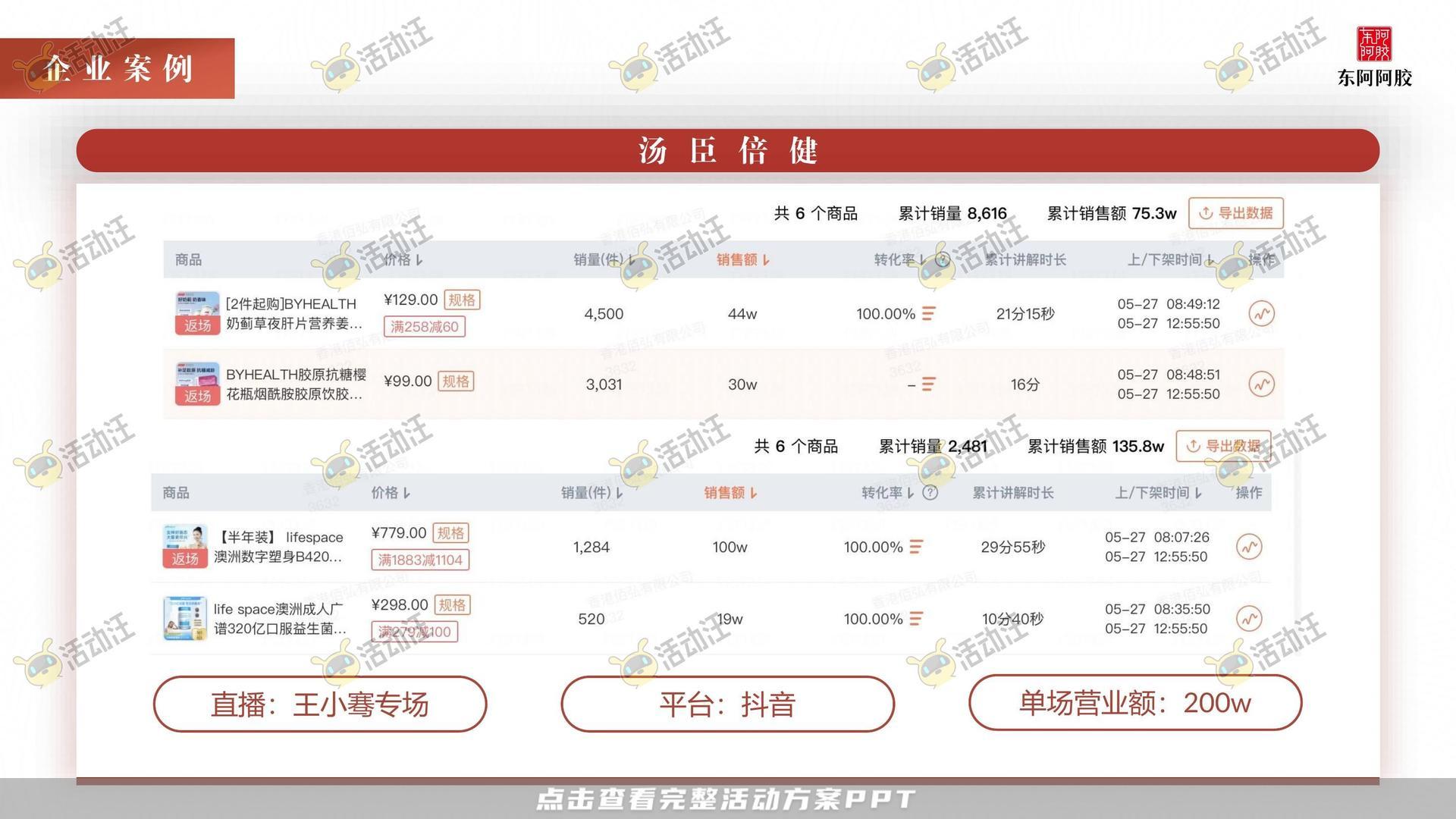Click product name 【半年装】lifespace 澳洲数字塑身
1456x819 pixels.
pyautogui.click(x=279, y=547)
